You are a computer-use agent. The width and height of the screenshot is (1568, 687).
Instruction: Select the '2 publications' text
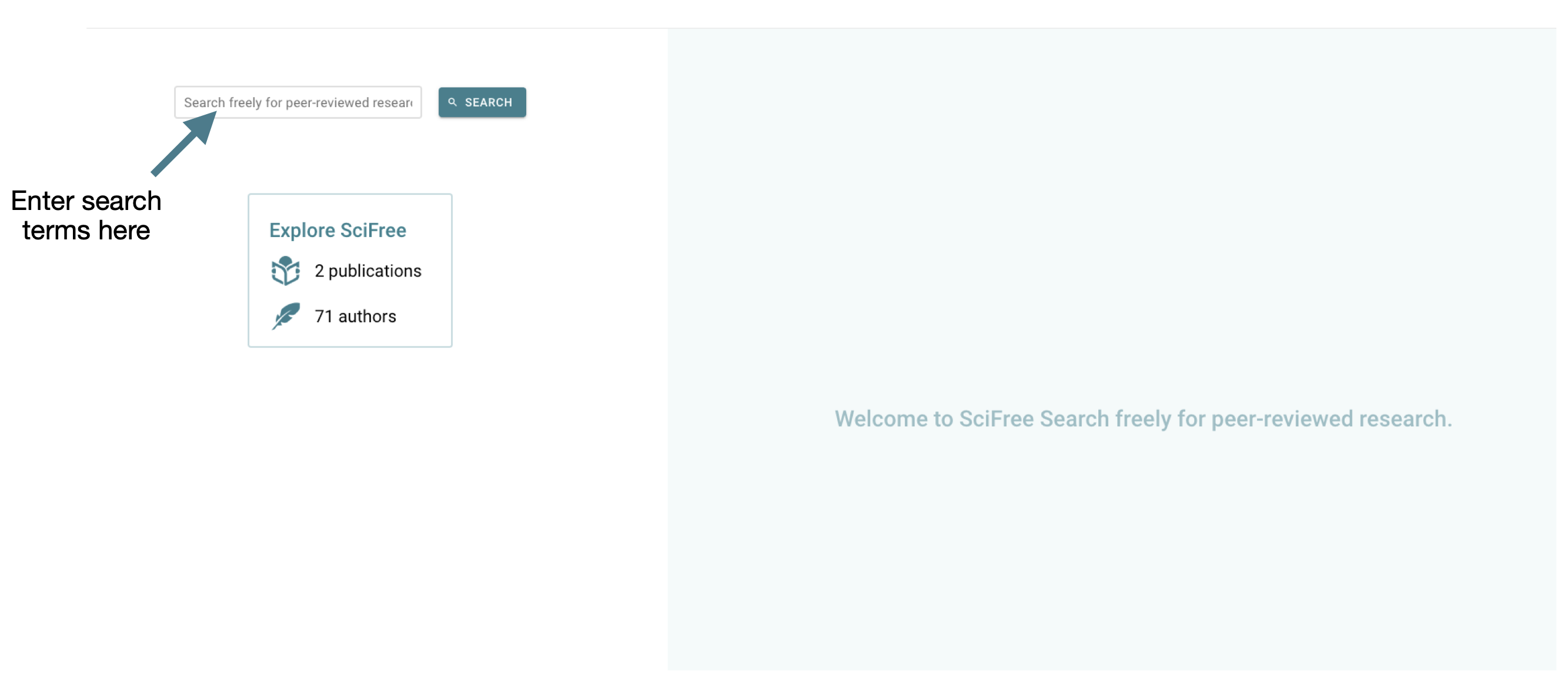[x=367, y=271]
